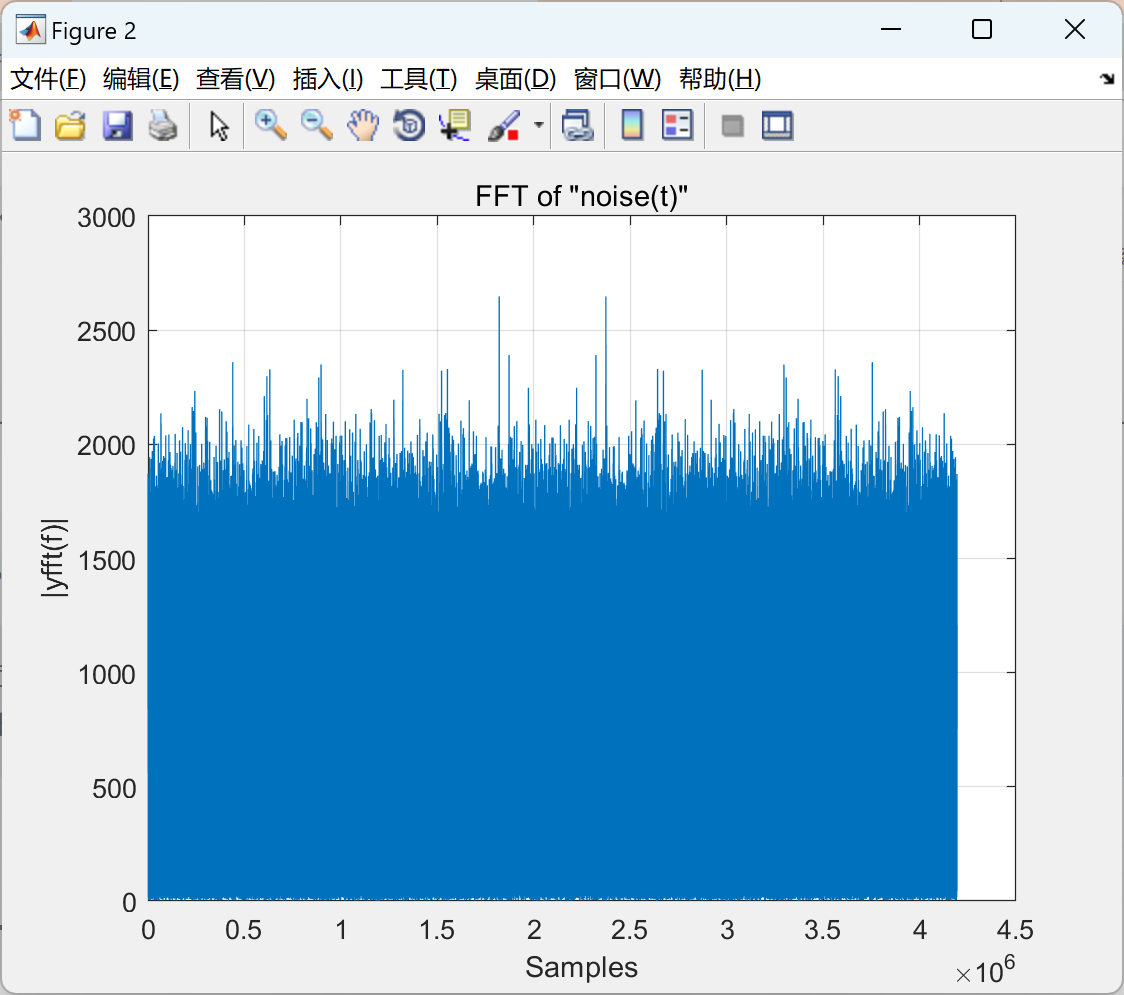
Task: Open the 编辑(E) menu
Action: 140,79
